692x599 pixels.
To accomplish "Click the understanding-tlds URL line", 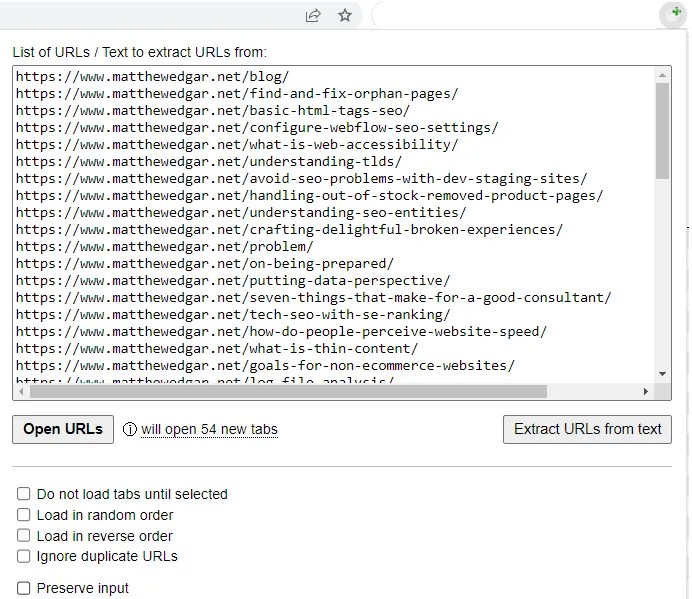I will (209, 162).
